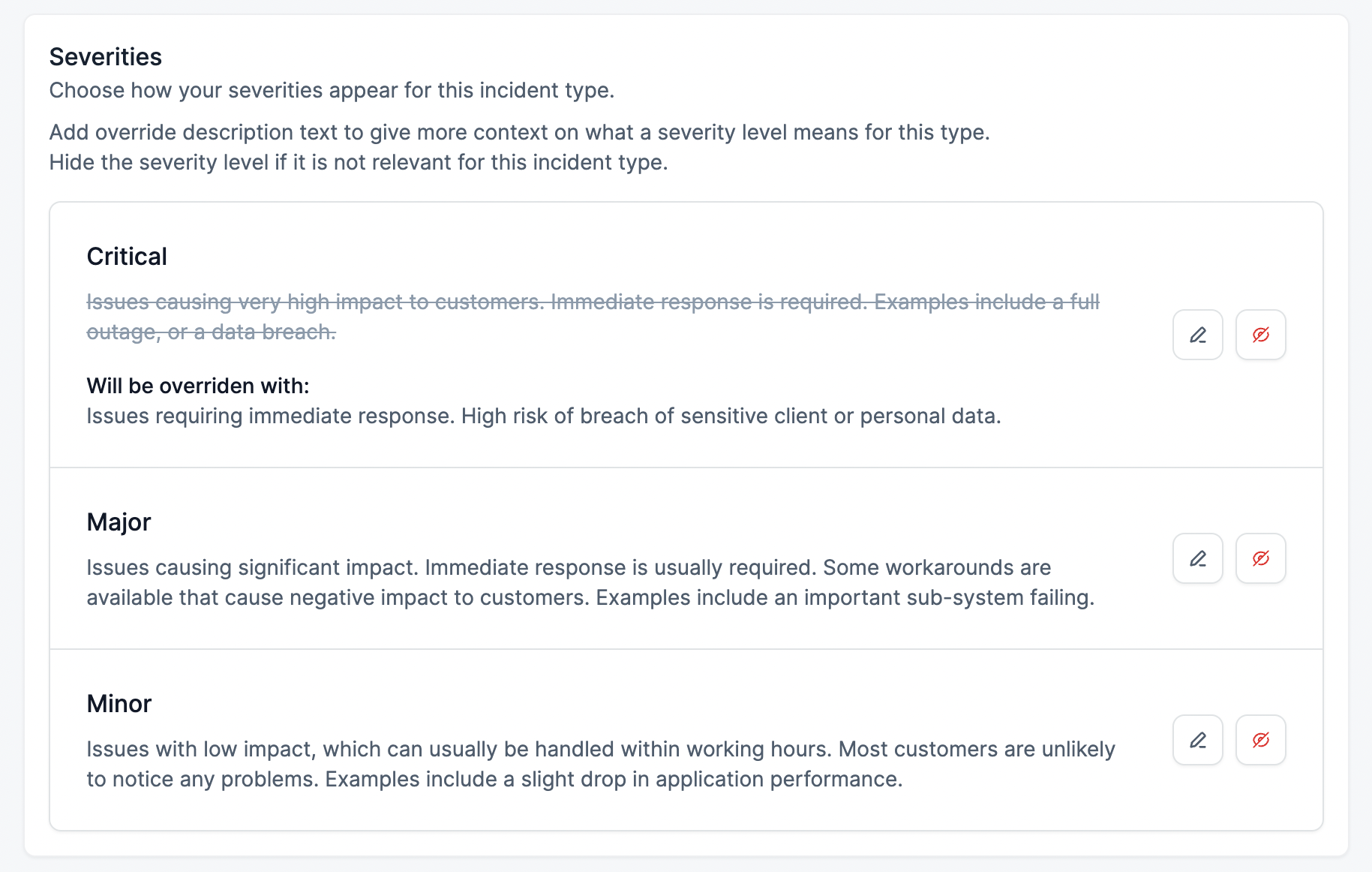Click the 'Add override description text' help line
Screen dimensions: 1372x872
pyautogui.click(x=519, y=133)
